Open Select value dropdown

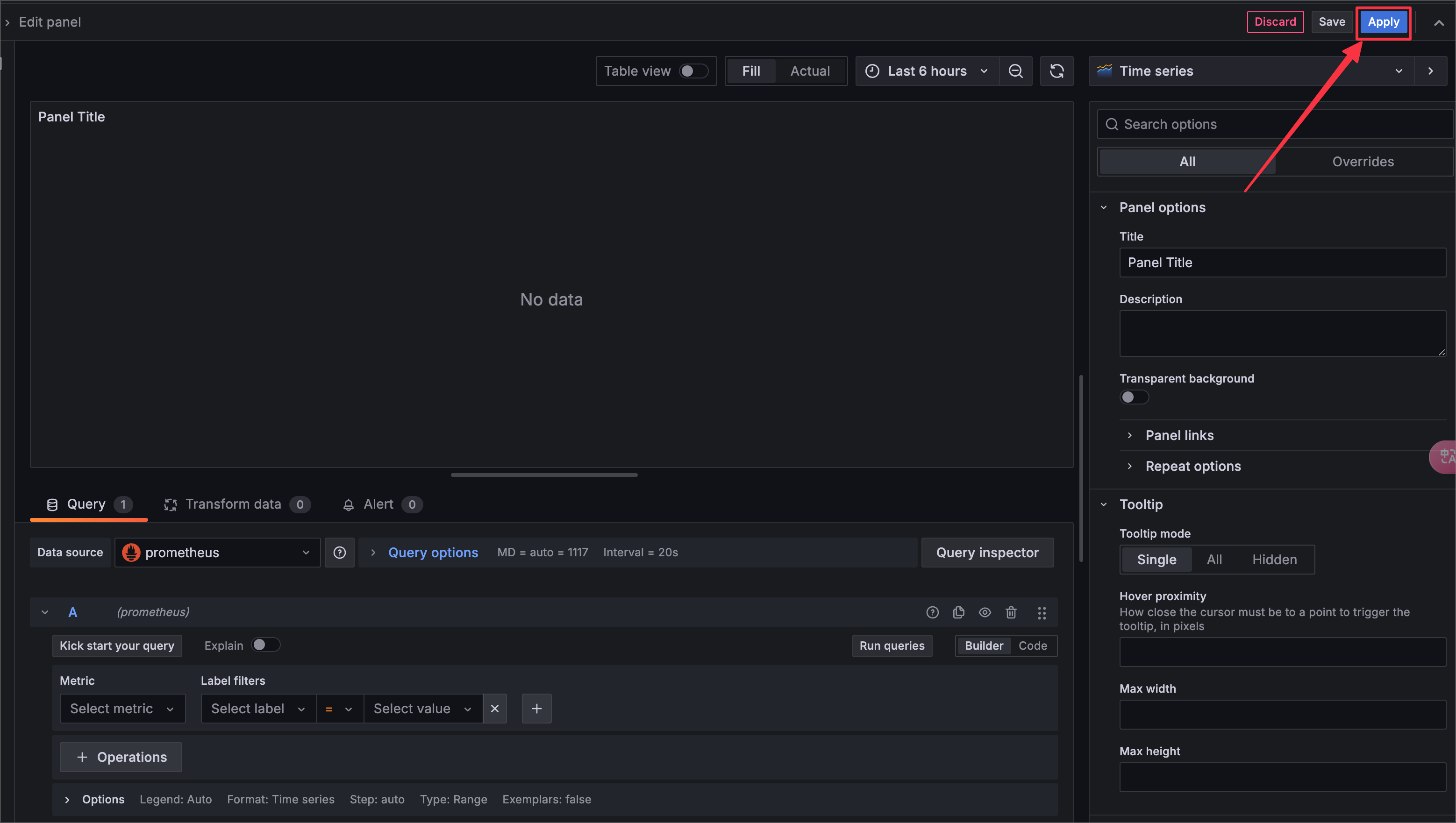pos(423,708)
